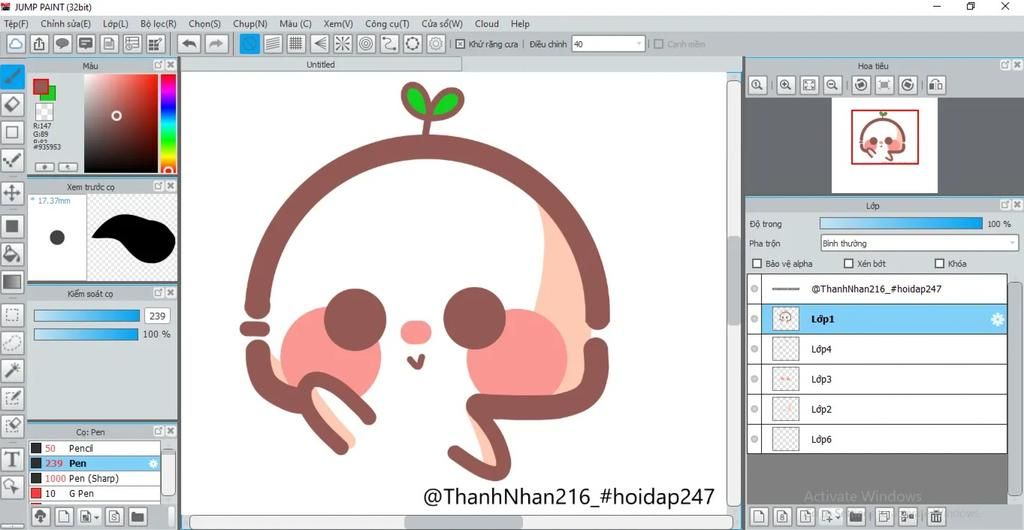Enable the Bảo vệ alpha checkbox
Viewport: 1024px width, 530px height.
point(757,264)
